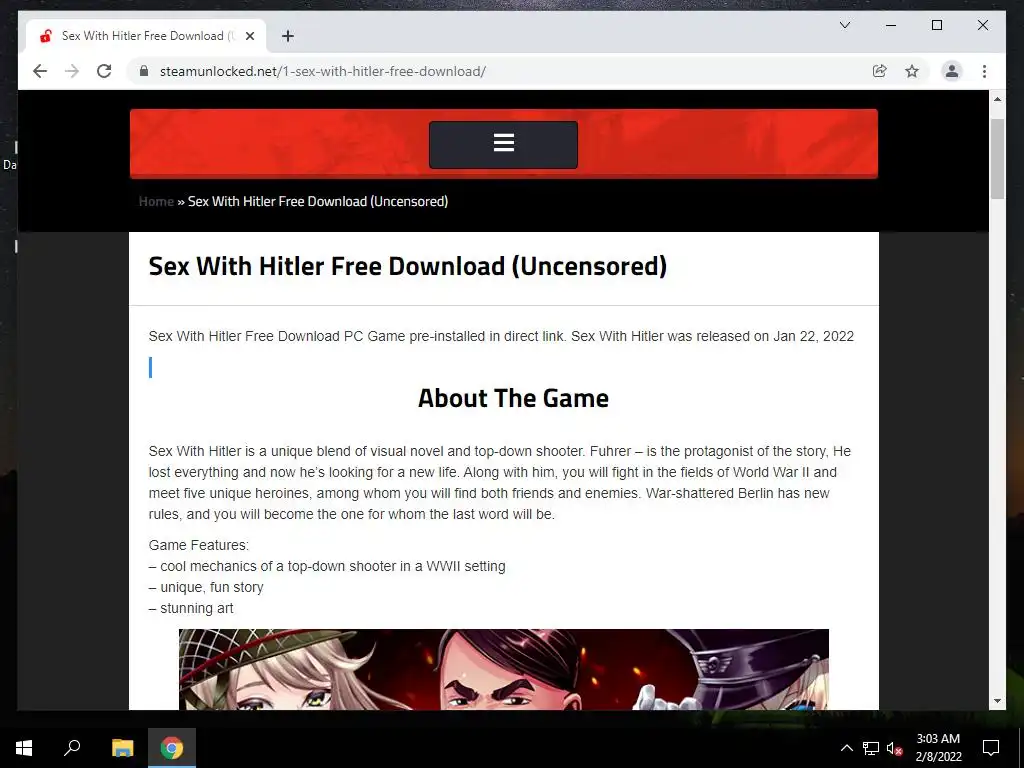Click the '– stunning art' line
The width and height of the screenshot is (1024, 768).
[x=191, y=608]
